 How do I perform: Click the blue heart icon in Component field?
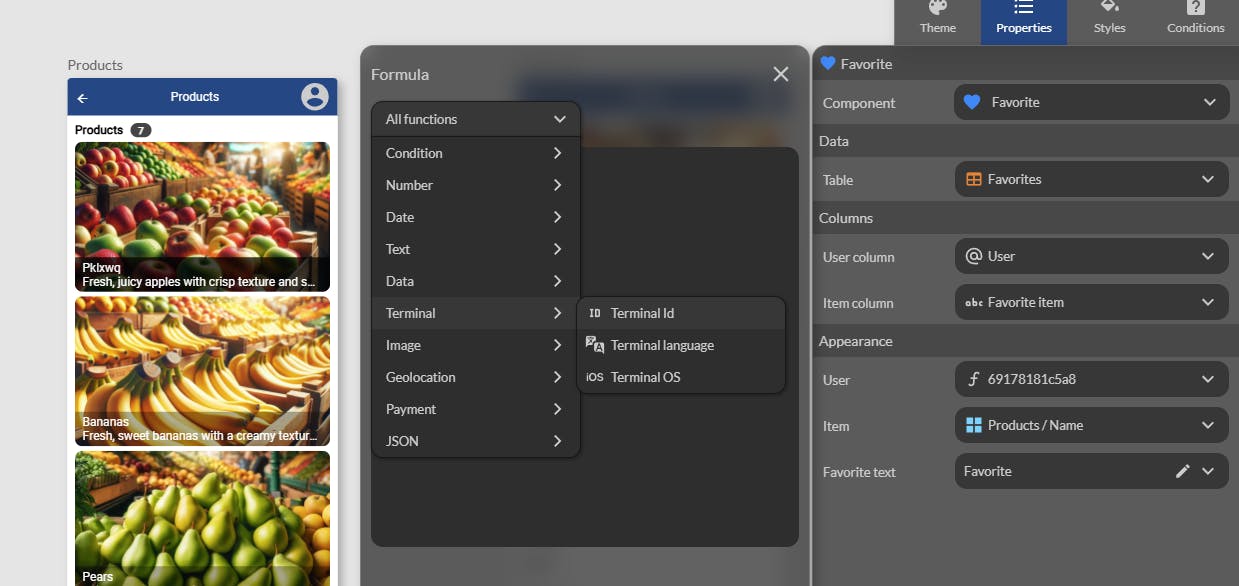click(x=972, y=102)
